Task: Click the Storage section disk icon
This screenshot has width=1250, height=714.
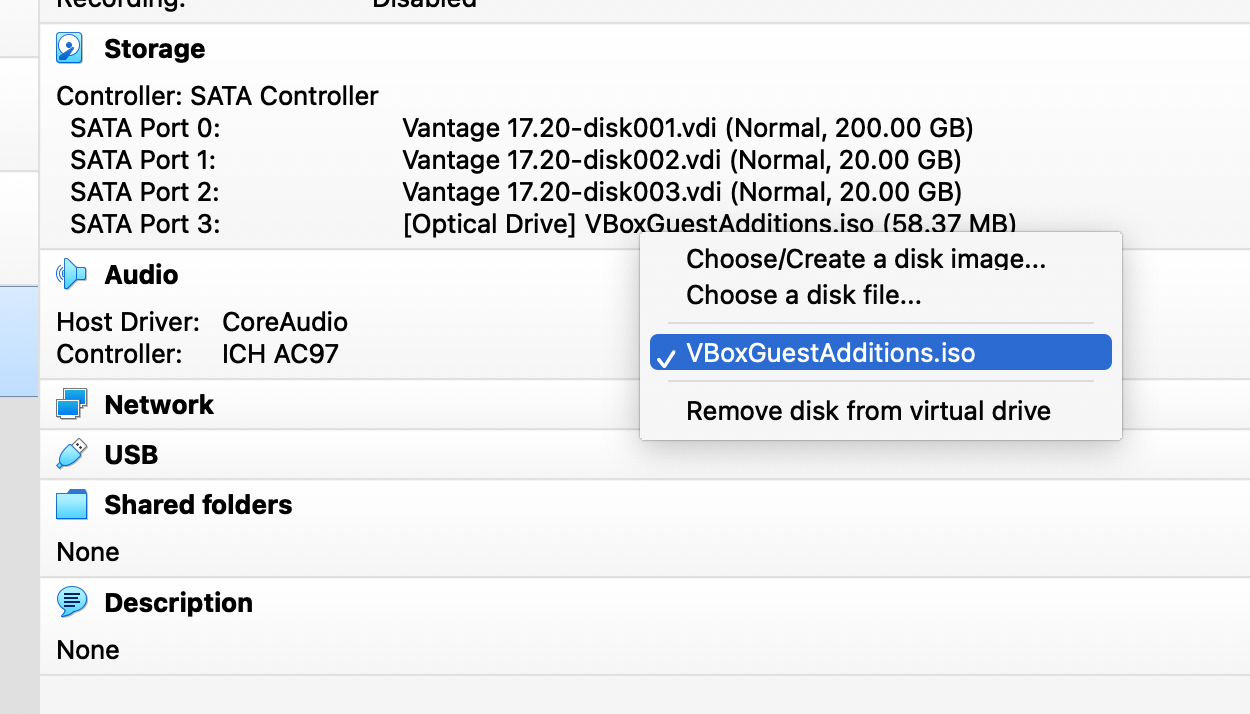Action: 70,48
